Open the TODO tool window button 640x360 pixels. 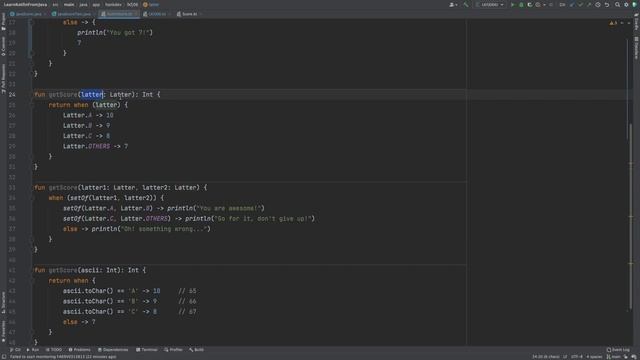(x=53, y=350)
